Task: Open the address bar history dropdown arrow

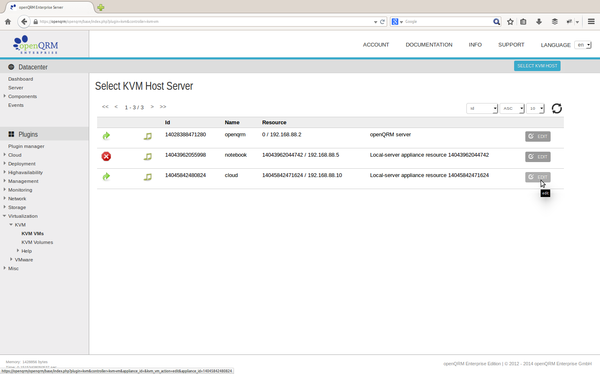Action: 375,22
